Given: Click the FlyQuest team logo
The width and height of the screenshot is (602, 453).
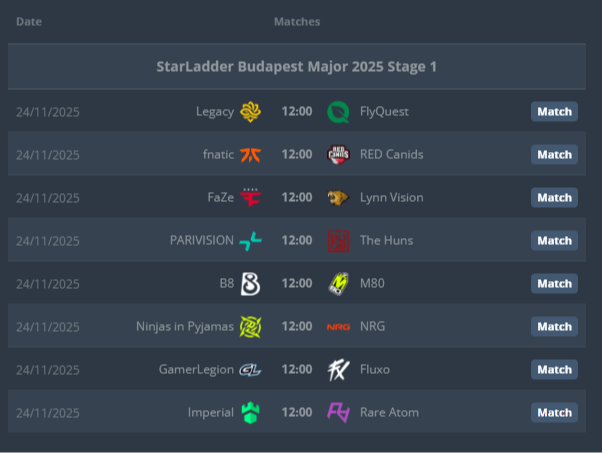Looking at the screenshot, I should pyautogui.click(x=339, y=111).
